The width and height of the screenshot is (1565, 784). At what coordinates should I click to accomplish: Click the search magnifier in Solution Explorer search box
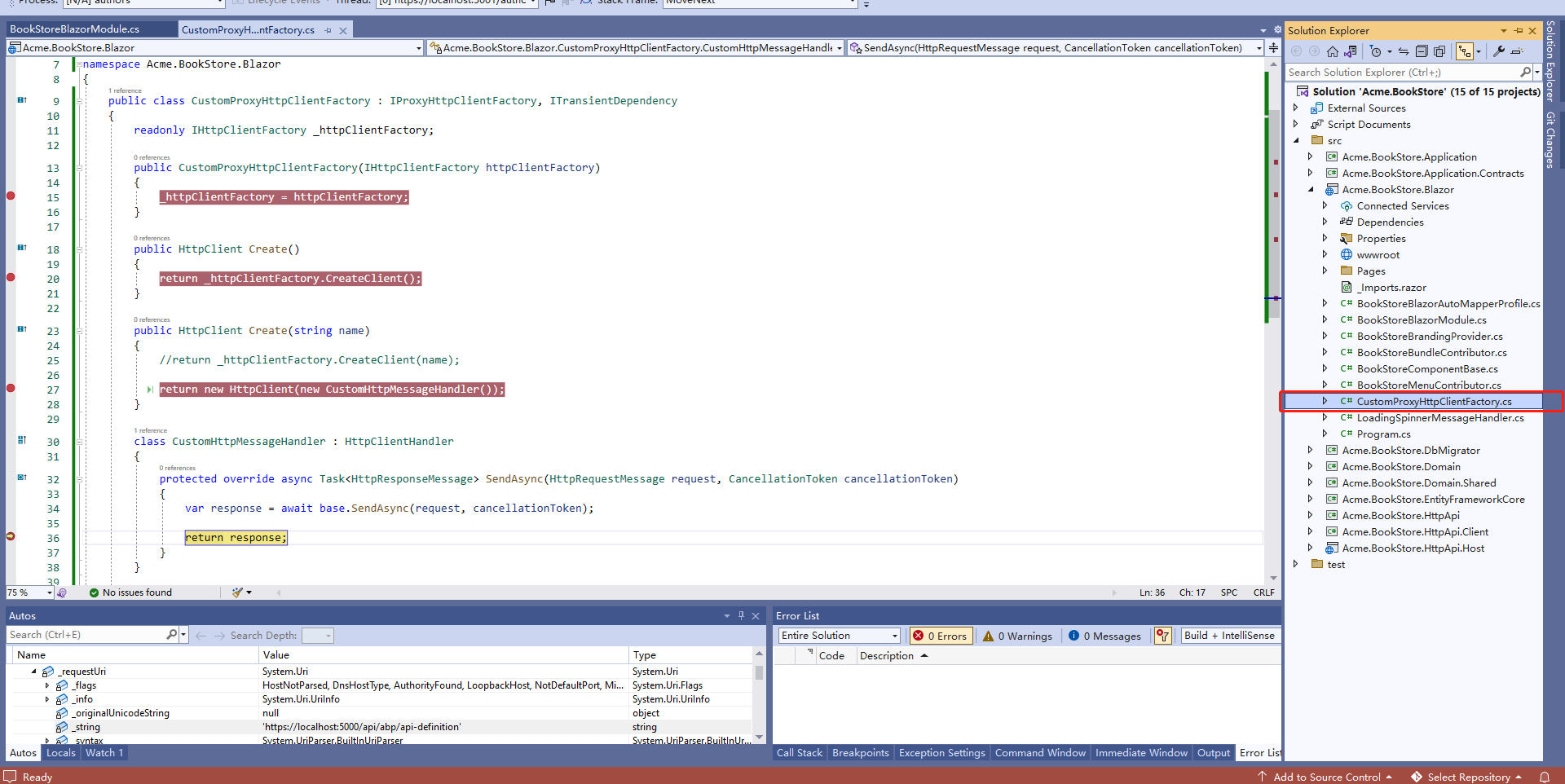(1524, 72)
